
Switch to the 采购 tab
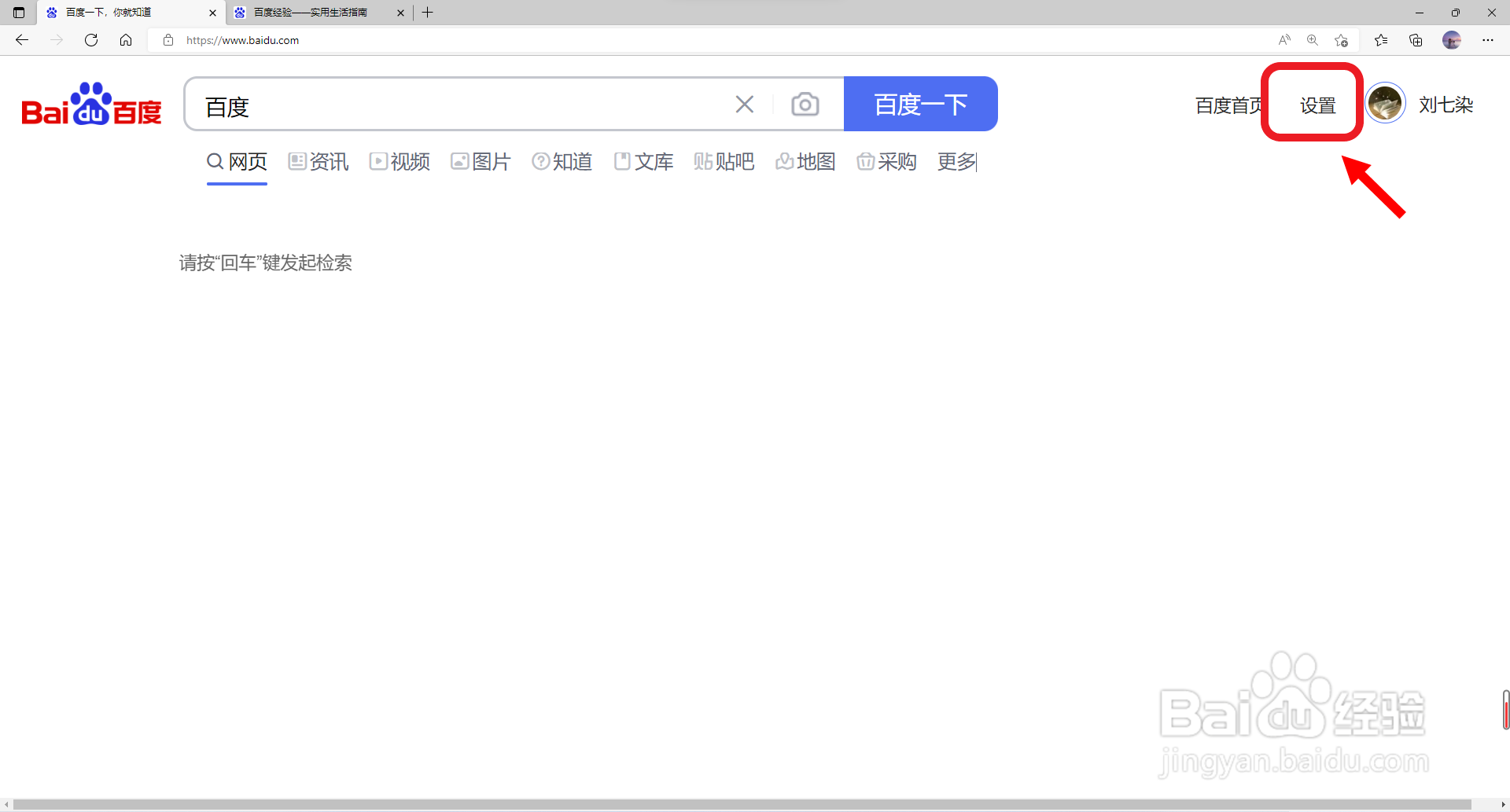point(886,162)
